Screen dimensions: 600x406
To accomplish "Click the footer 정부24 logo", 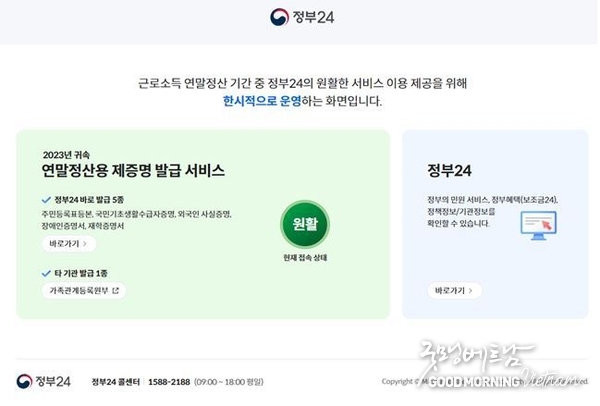I will (x=44, y=381).
